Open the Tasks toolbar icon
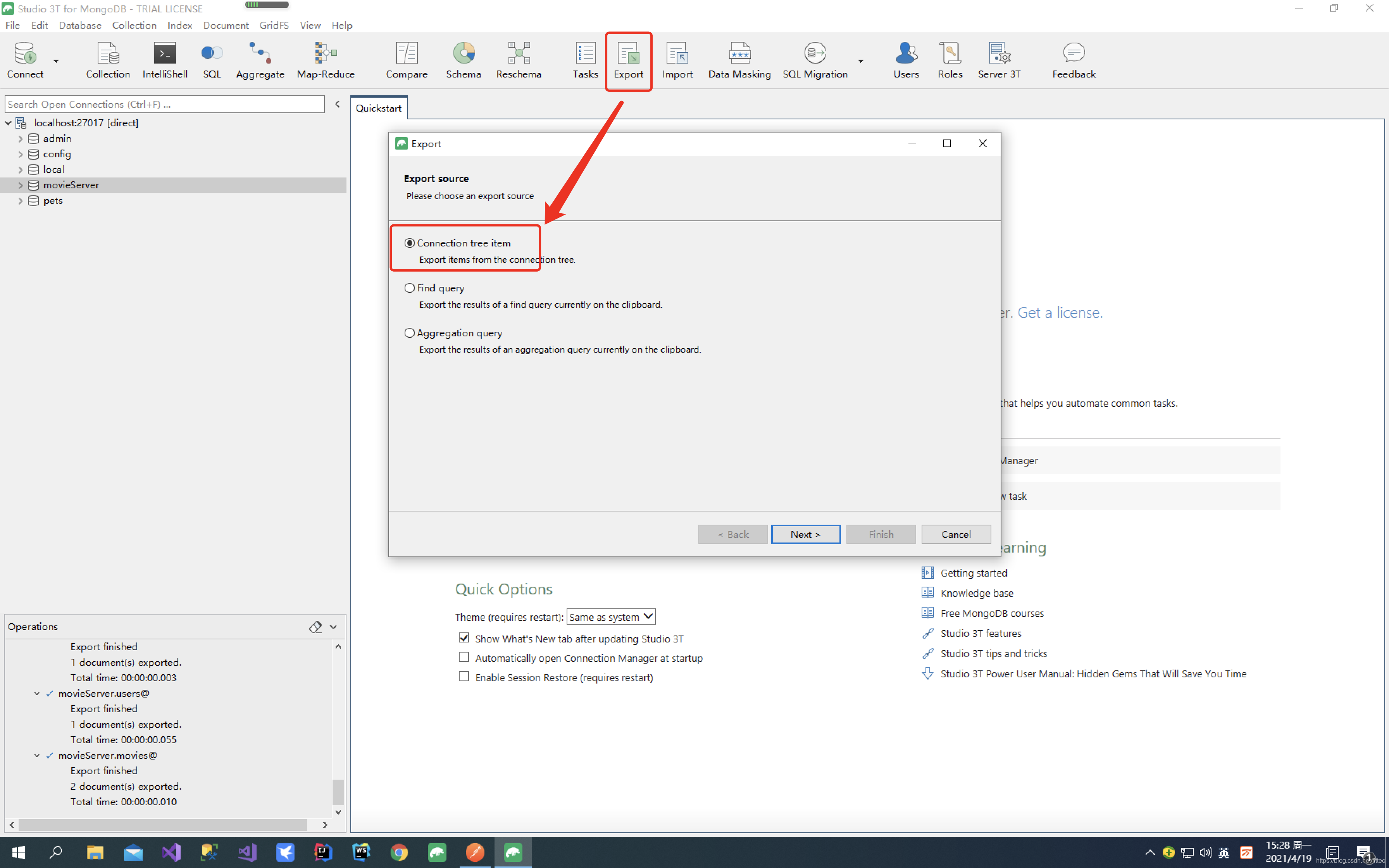 (585, 60)
